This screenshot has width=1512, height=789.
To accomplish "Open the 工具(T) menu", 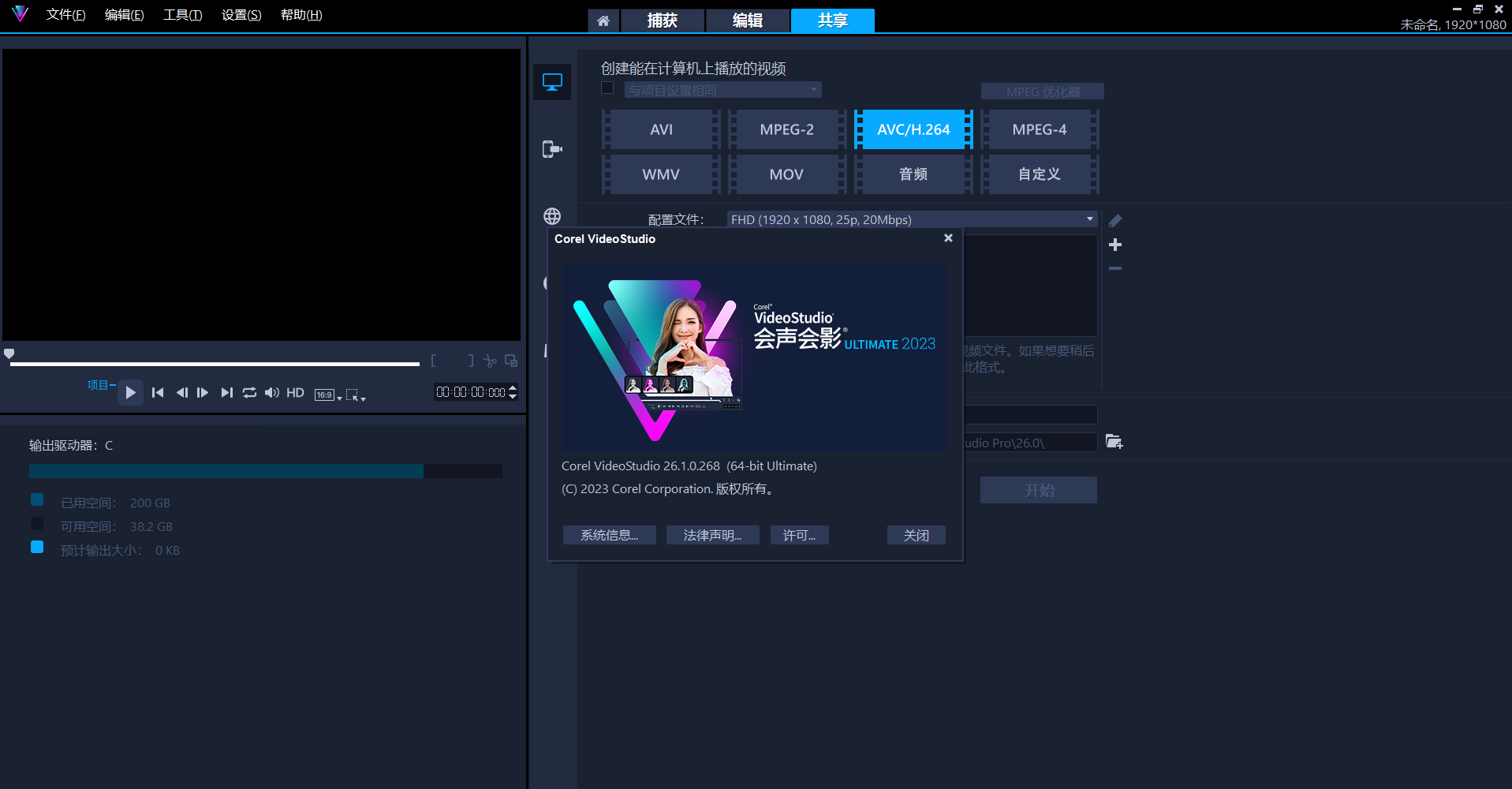I will pos(182,15).
